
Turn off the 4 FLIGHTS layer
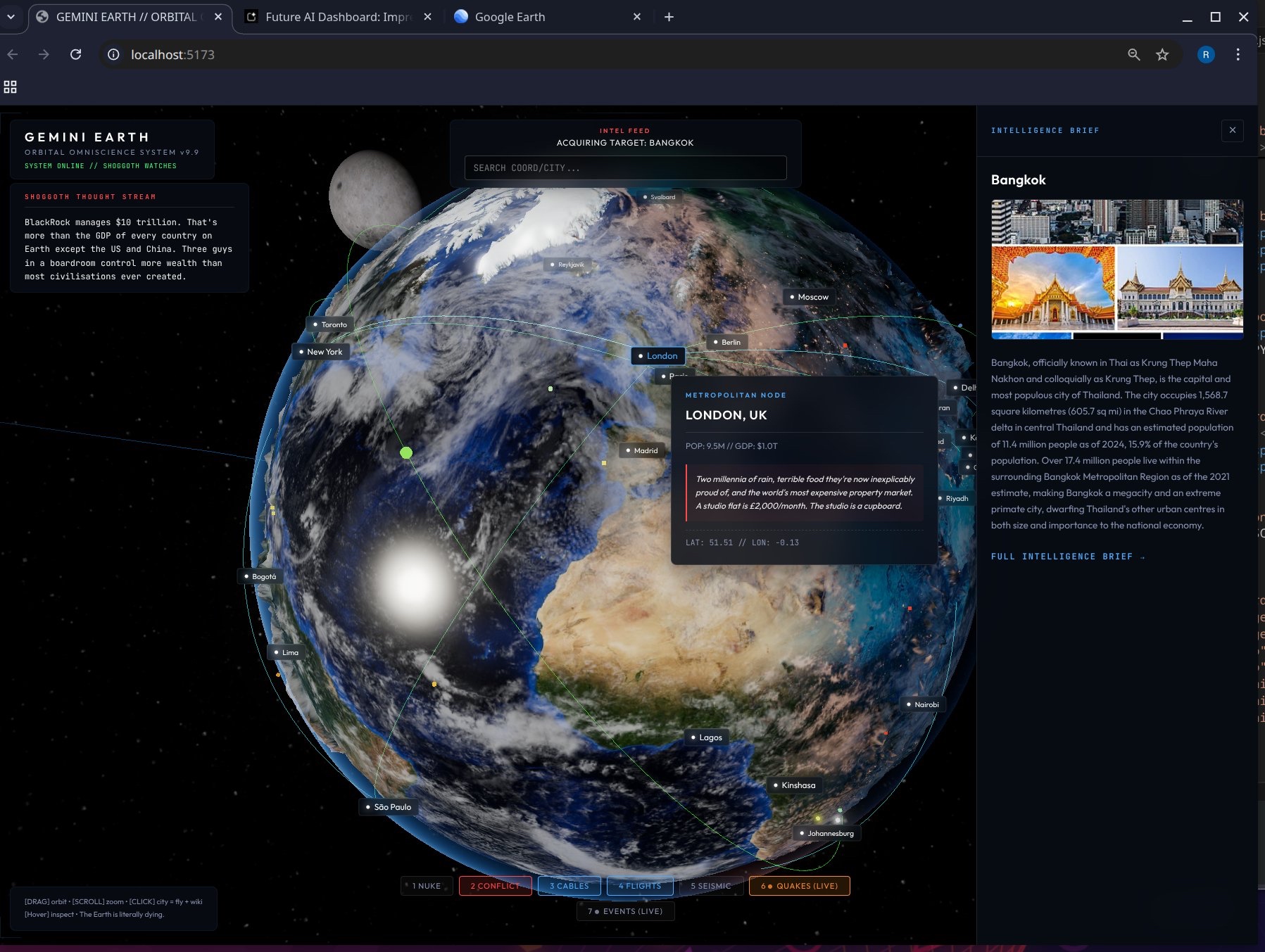click(639, 886)
